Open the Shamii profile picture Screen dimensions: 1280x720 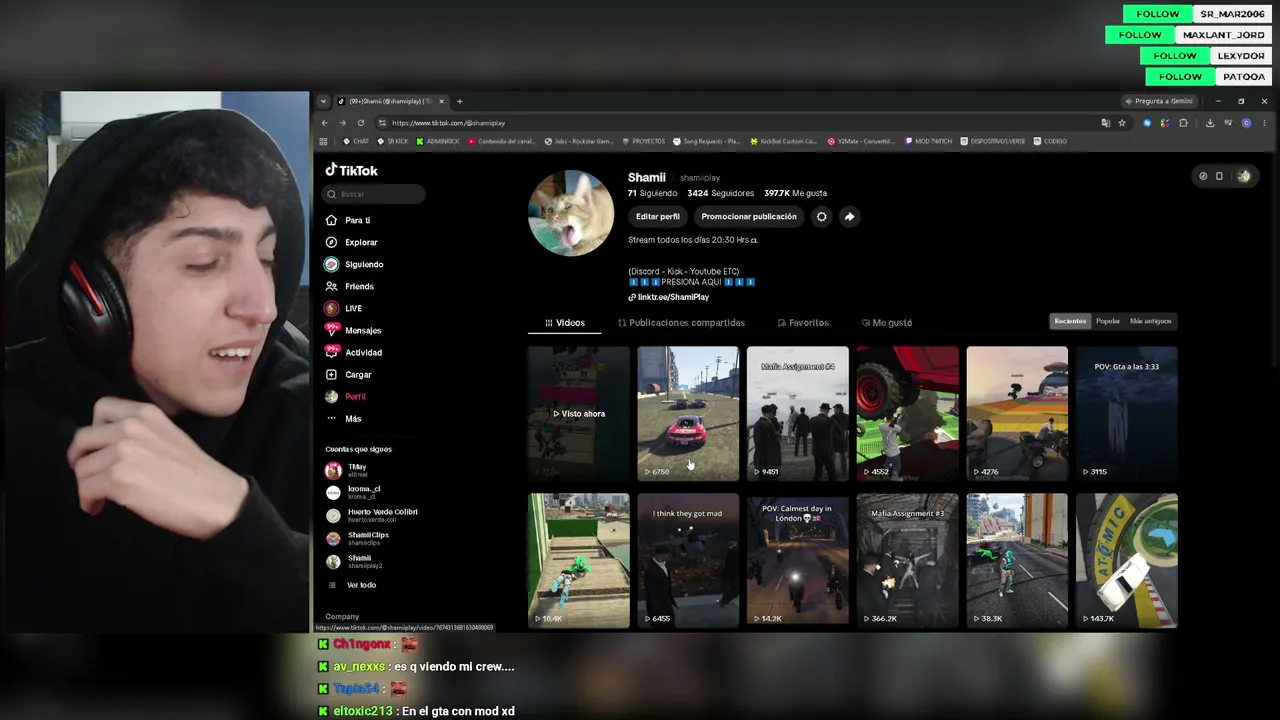[x=571, y=213]
